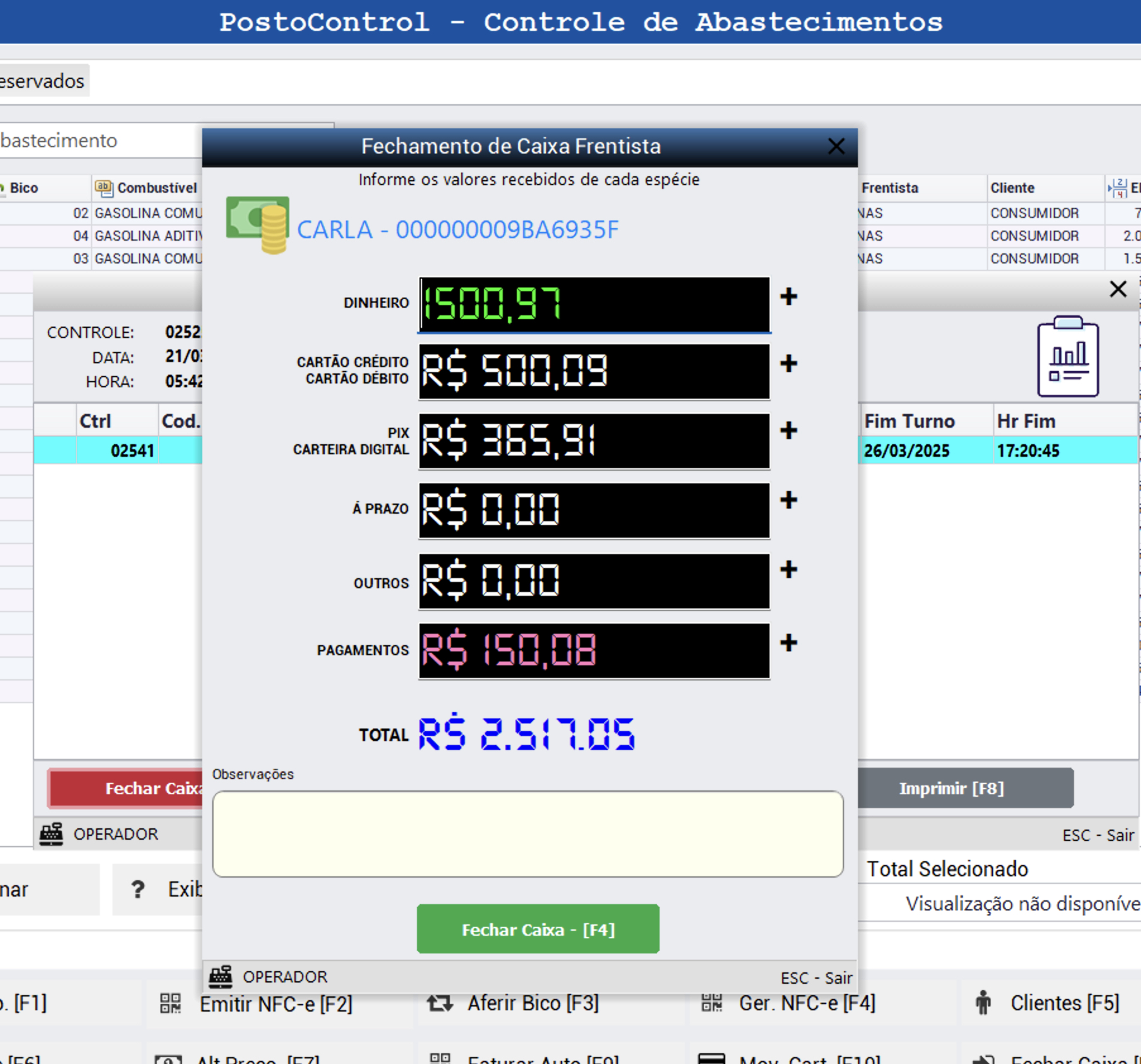The width and height of the screenshot is (1141, 1064).
Task: Click the Total Selecionado label
Action: pyautogui.click(x=947, y=869)
